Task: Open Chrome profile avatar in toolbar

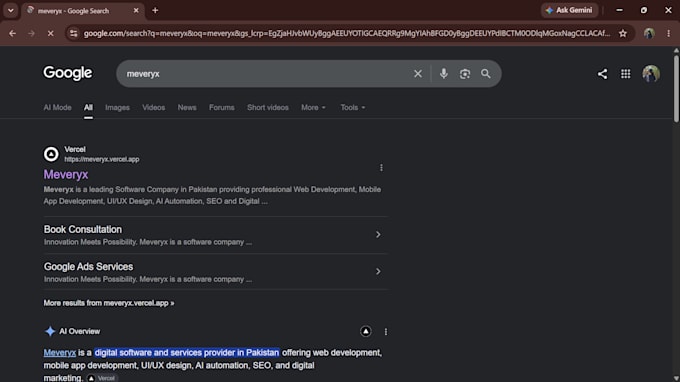Action: click(649, 33)
